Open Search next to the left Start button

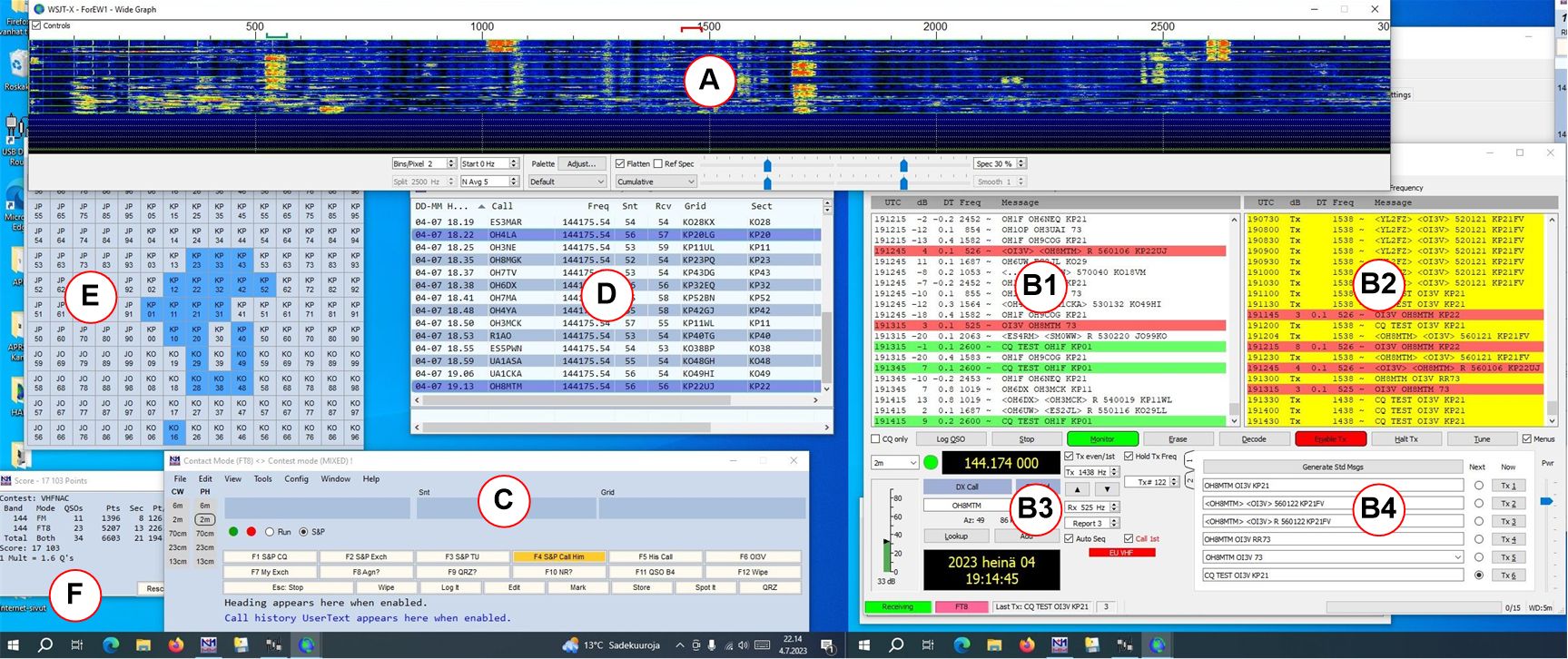[x=44, y=645]
